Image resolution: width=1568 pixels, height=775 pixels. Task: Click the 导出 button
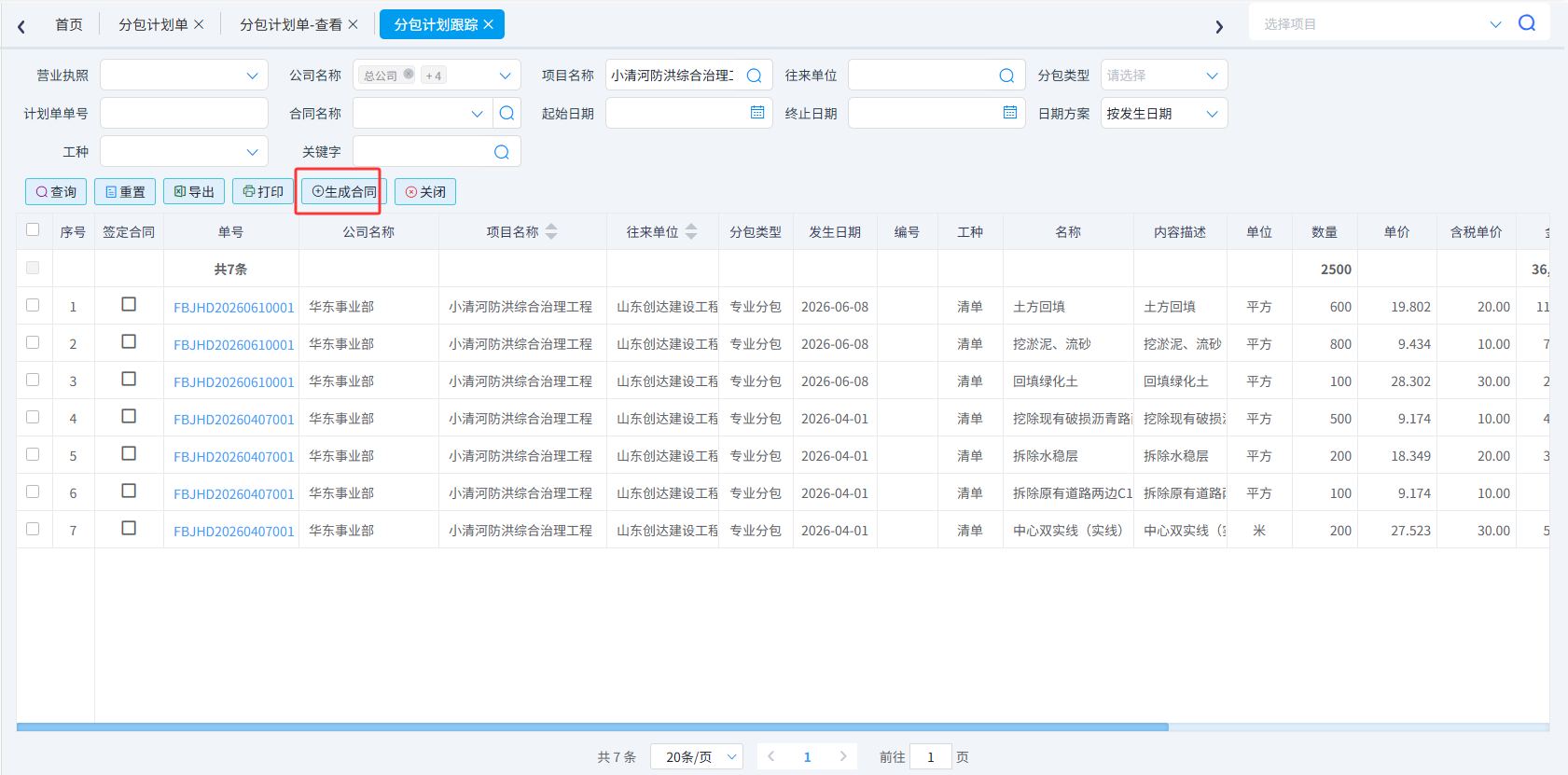194,191
